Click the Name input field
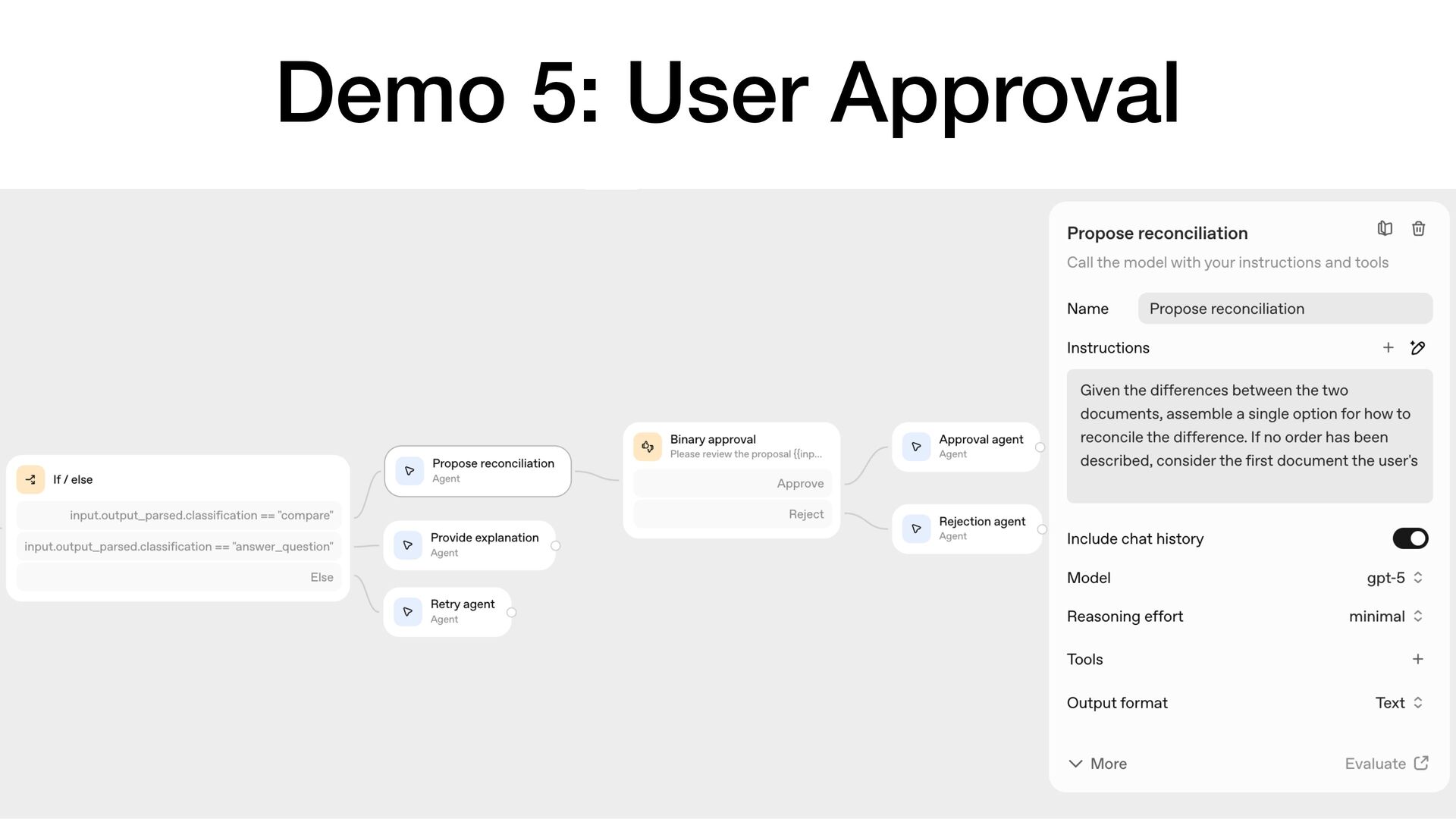The image size is (1456, 819). [x=1285, y=309]
